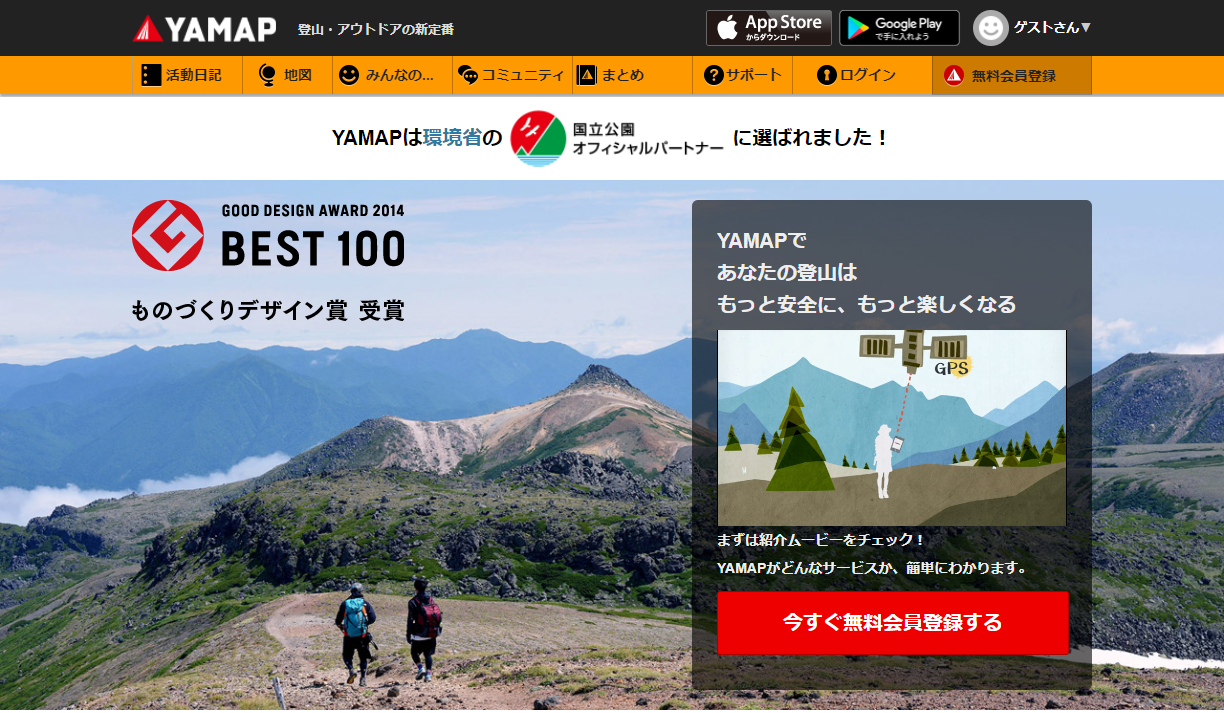Click the 国立公園オフィシャルパートナー logo
This screenshot has width=1224, height=713.
point(617,138)
